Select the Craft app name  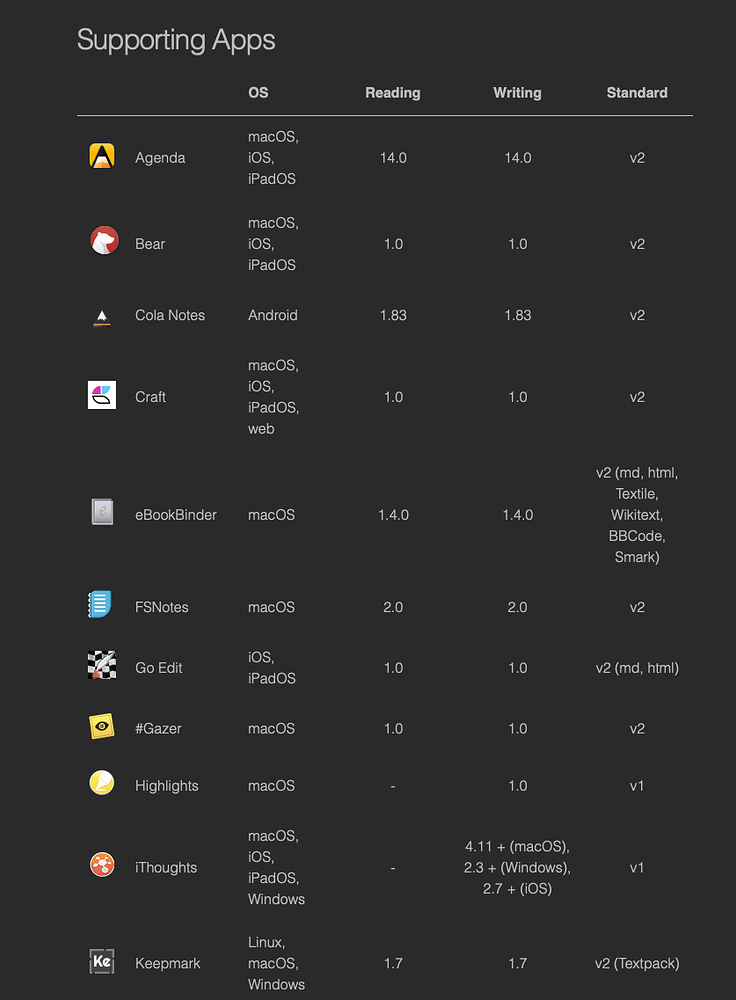[150, 397]
